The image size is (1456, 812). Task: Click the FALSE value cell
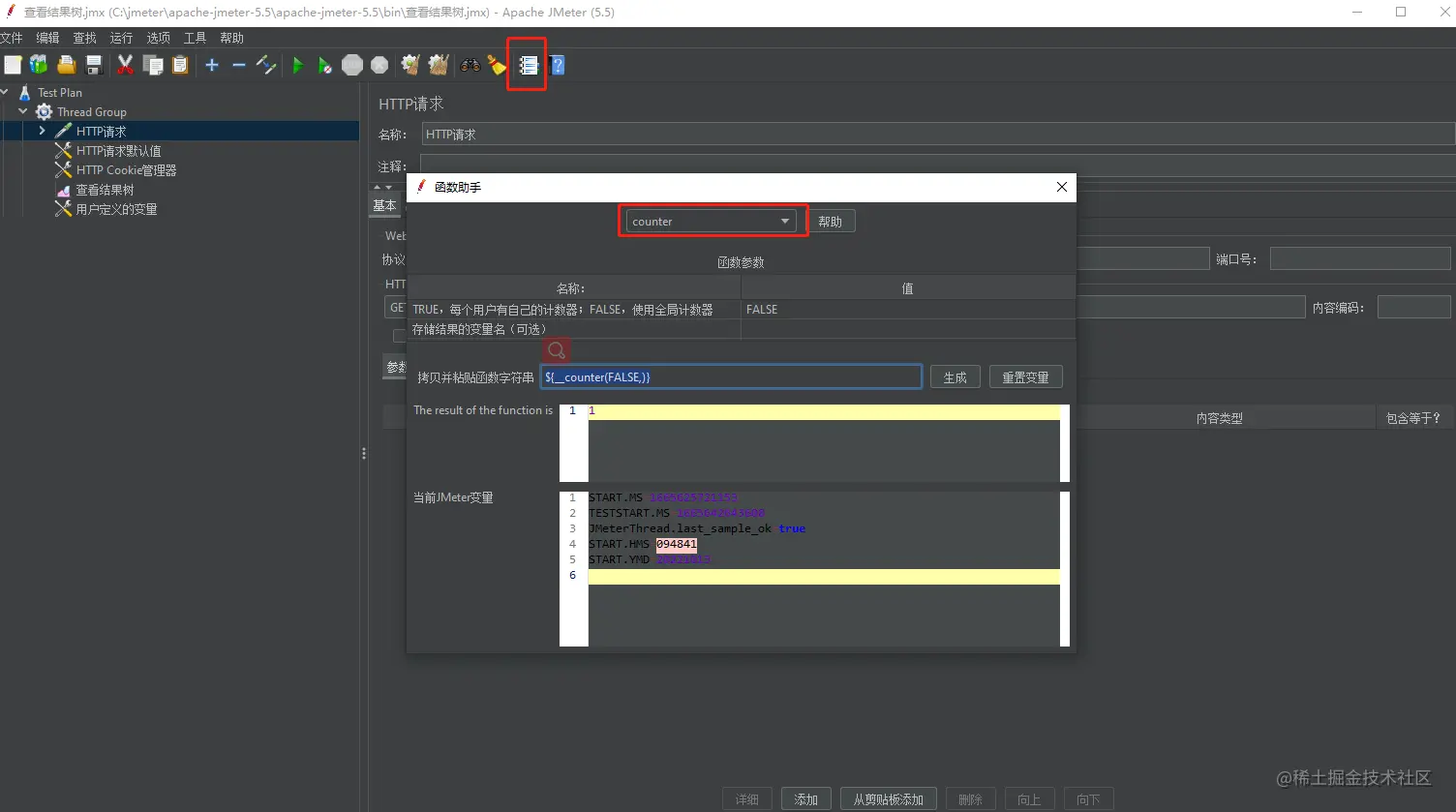pos(907,310)
